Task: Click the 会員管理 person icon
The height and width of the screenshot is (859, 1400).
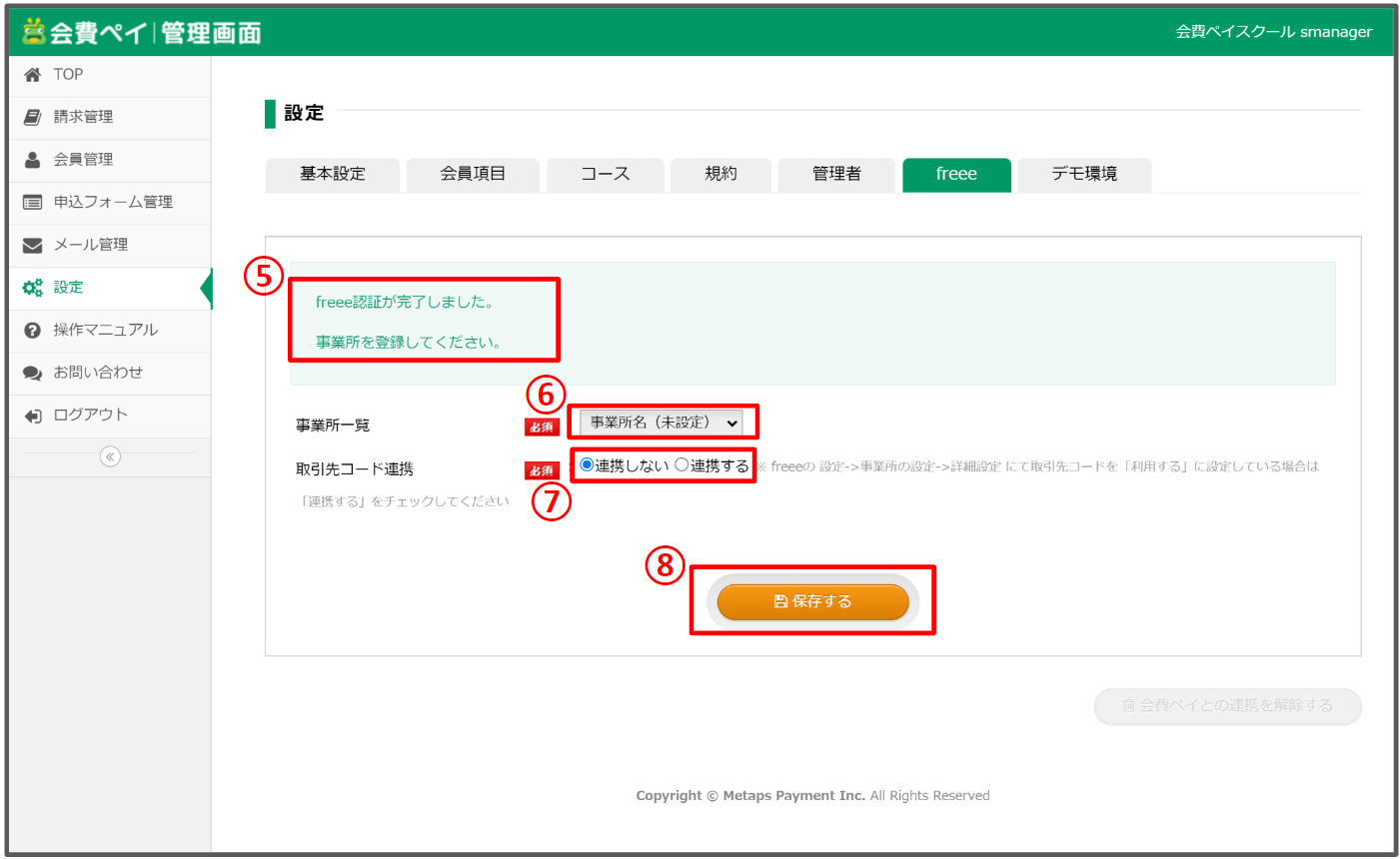Action: (33, 160)
